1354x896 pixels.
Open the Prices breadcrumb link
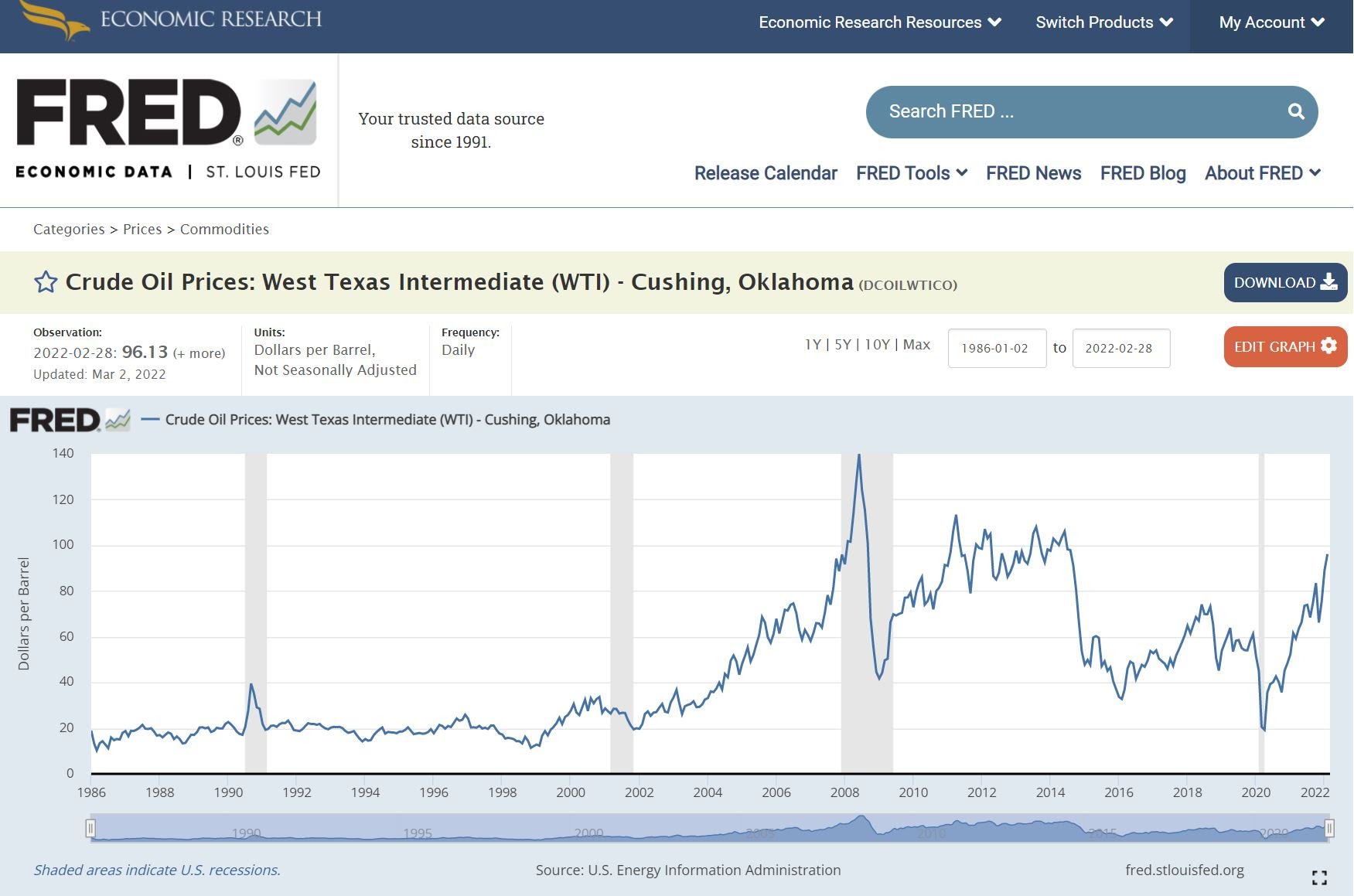click(142, 230)
